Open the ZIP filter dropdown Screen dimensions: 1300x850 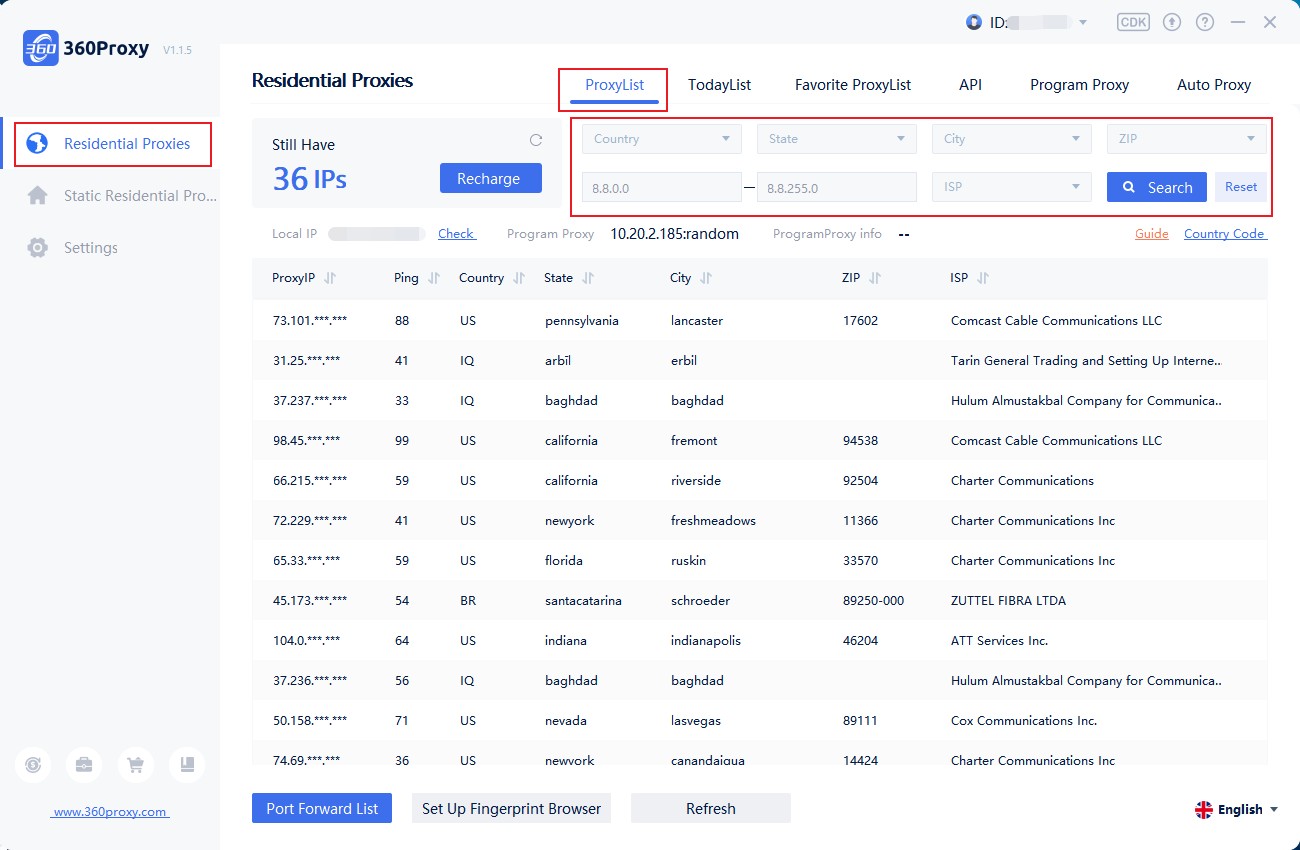[1187, 139]
